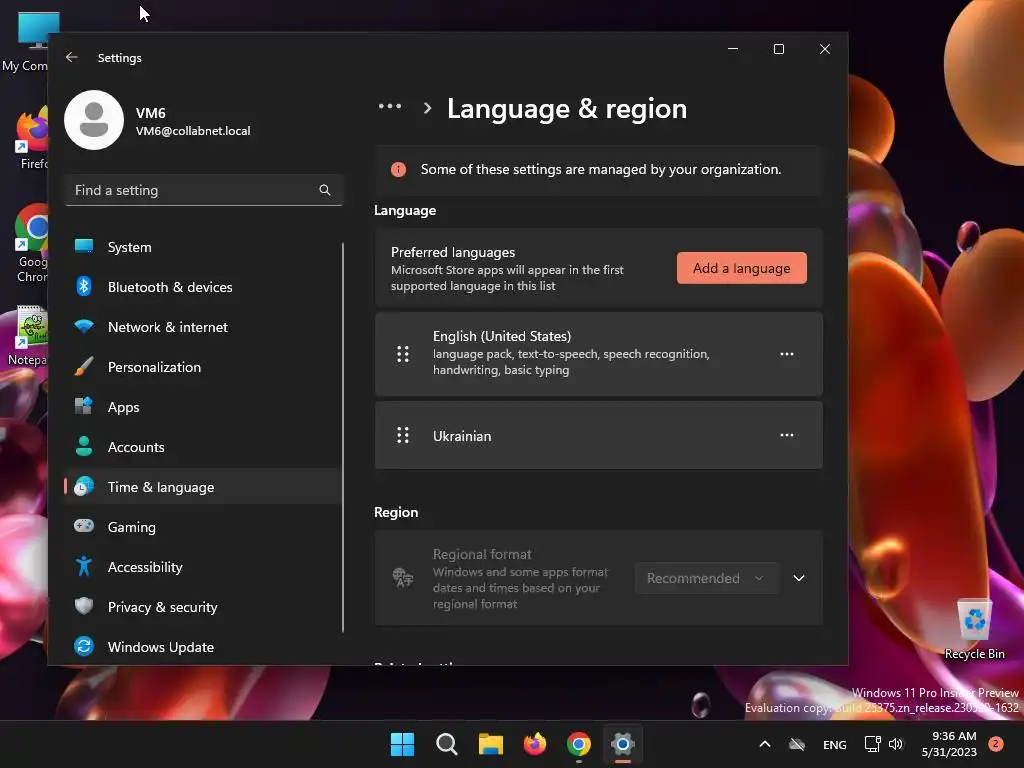Click the 'Preferred languages' heading text
The height and width of the screenshot is (768, 1024).
(x=453, y=252)
